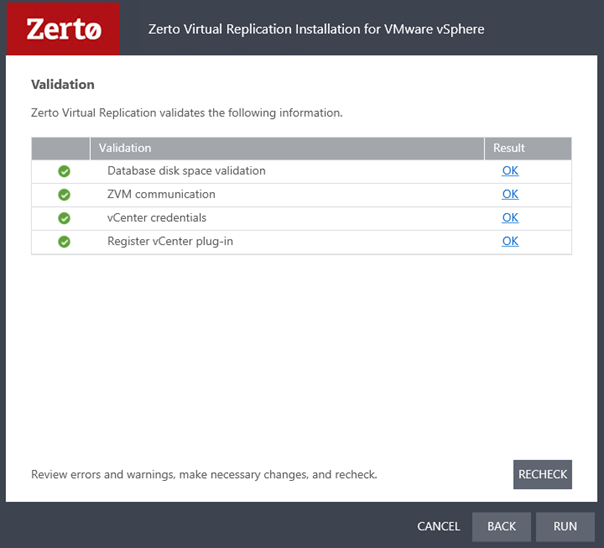This screenshot has width=604, height=548.
Task: Open OK result for Register vCenter plug-in
Action: coord(510,241)
